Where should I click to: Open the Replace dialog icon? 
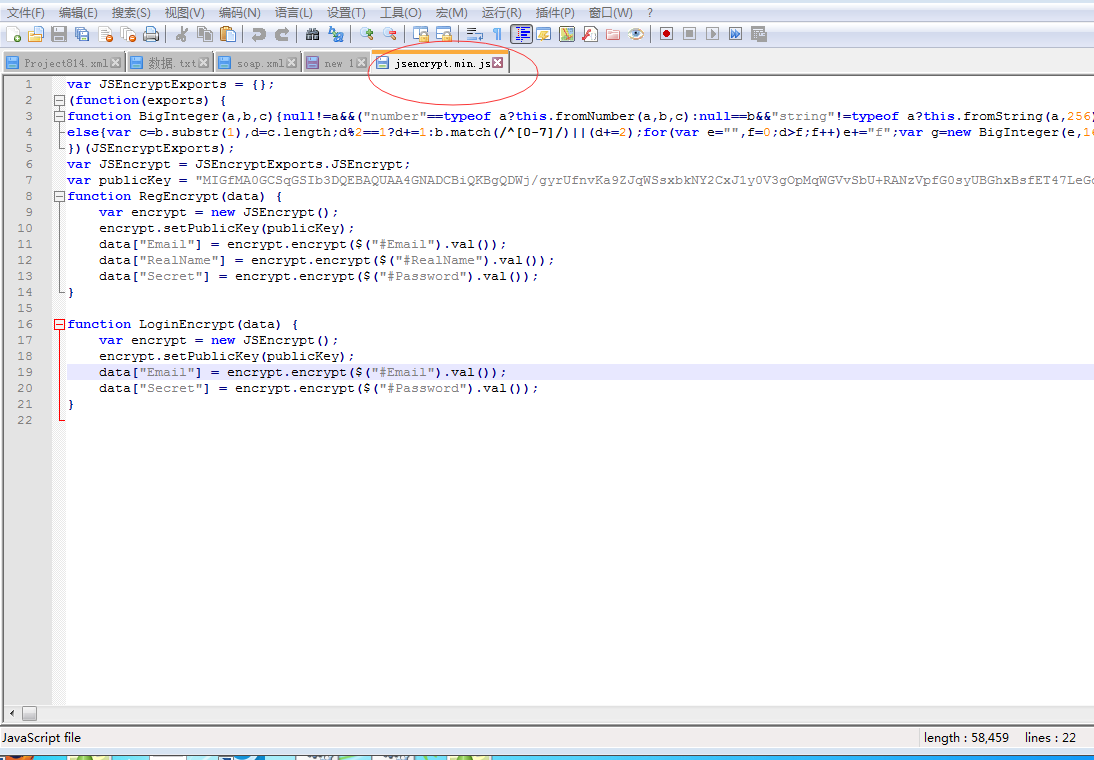(x=336, y=33)
